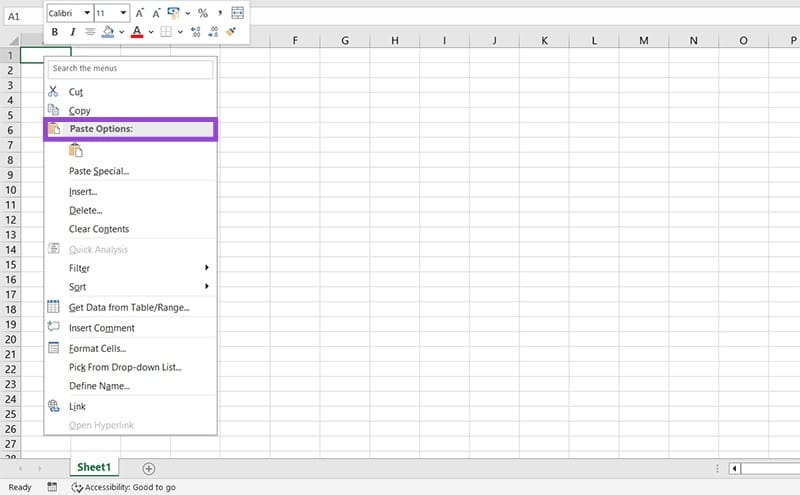The image size is (800, 495).
Task: Expand the font color dropdown arrow
Action: 151,32
